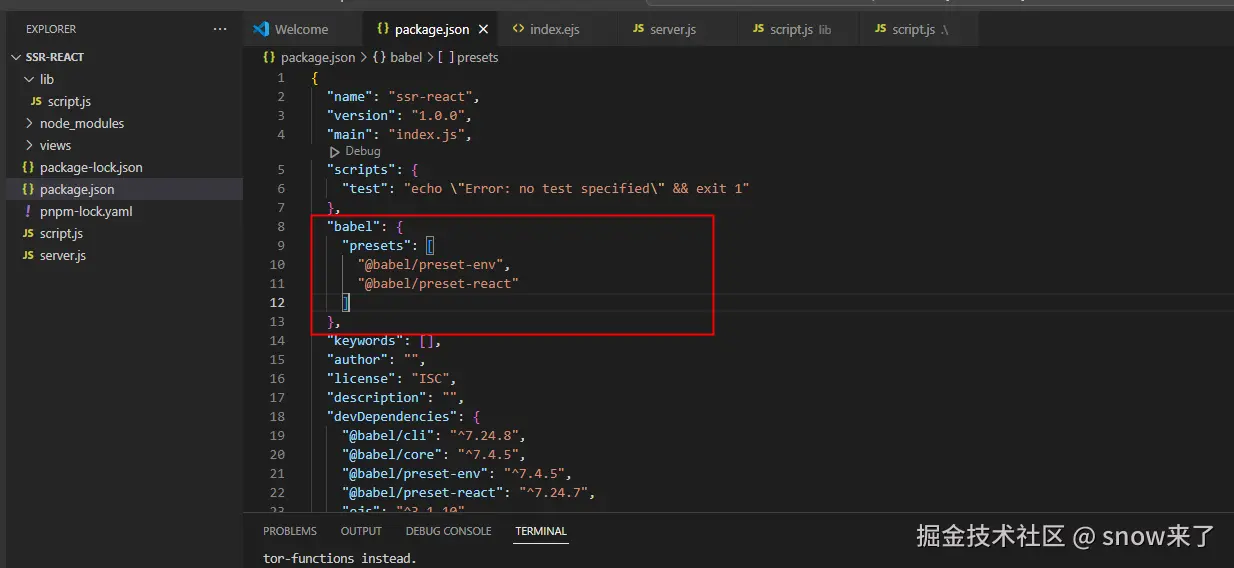Close the package.json editor tab
The width and height of the screenshot is (1234, 568).
pos(484,30)
